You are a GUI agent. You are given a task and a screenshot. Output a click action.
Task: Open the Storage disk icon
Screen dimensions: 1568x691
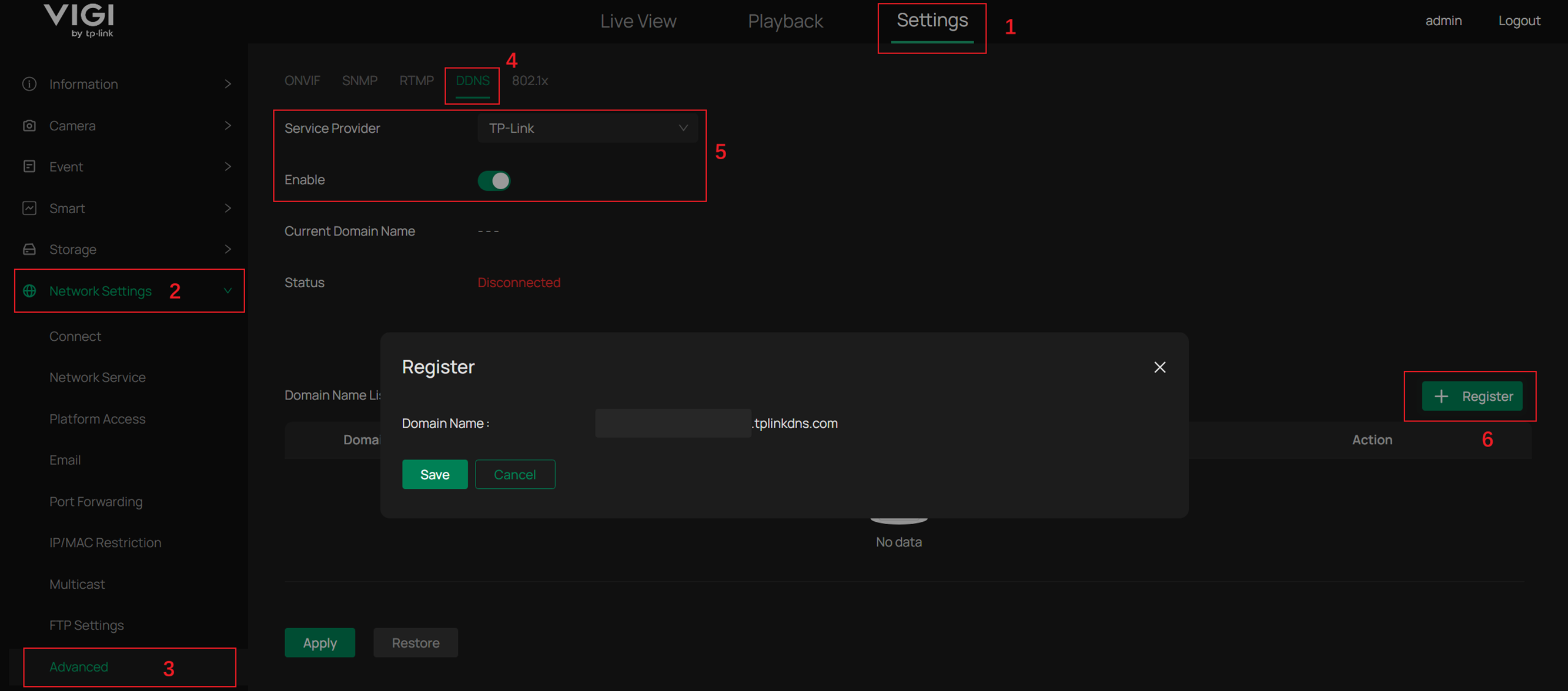click(x=29, y=249)
